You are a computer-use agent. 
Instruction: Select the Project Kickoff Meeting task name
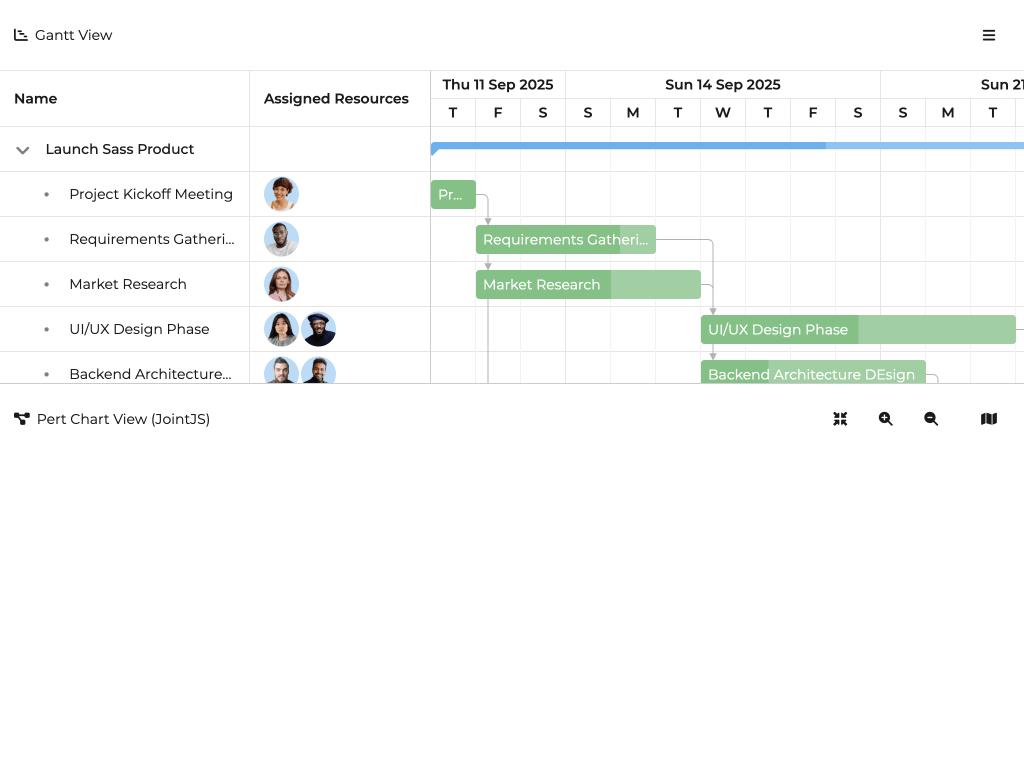(x=151, y=194)
